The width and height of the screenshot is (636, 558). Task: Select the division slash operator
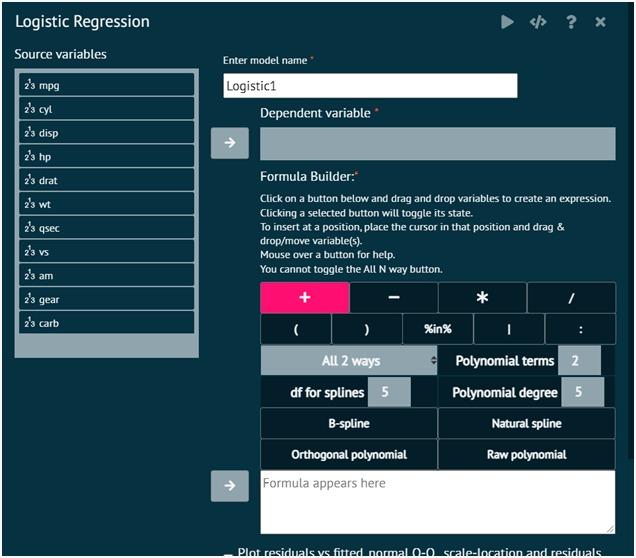(x=571, y=297)
